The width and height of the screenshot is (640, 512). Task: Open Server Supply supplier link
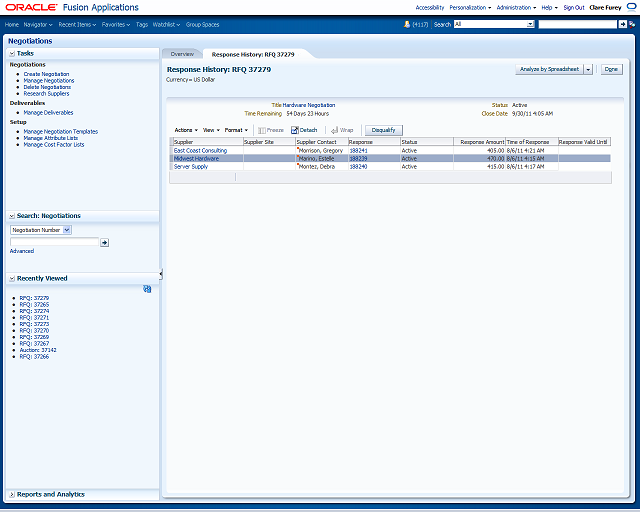pyautogui.click(x=191, y=167)
